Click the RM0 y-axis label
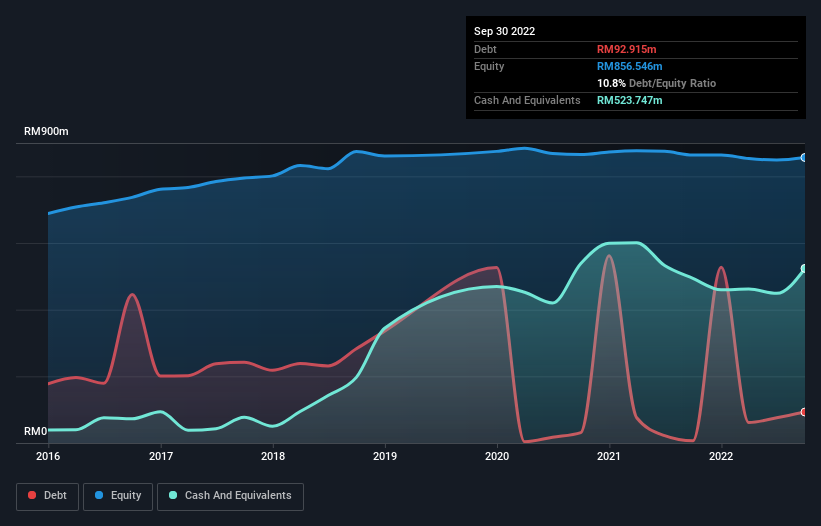This screenshot has width=821, height=526. pos(36,431)
